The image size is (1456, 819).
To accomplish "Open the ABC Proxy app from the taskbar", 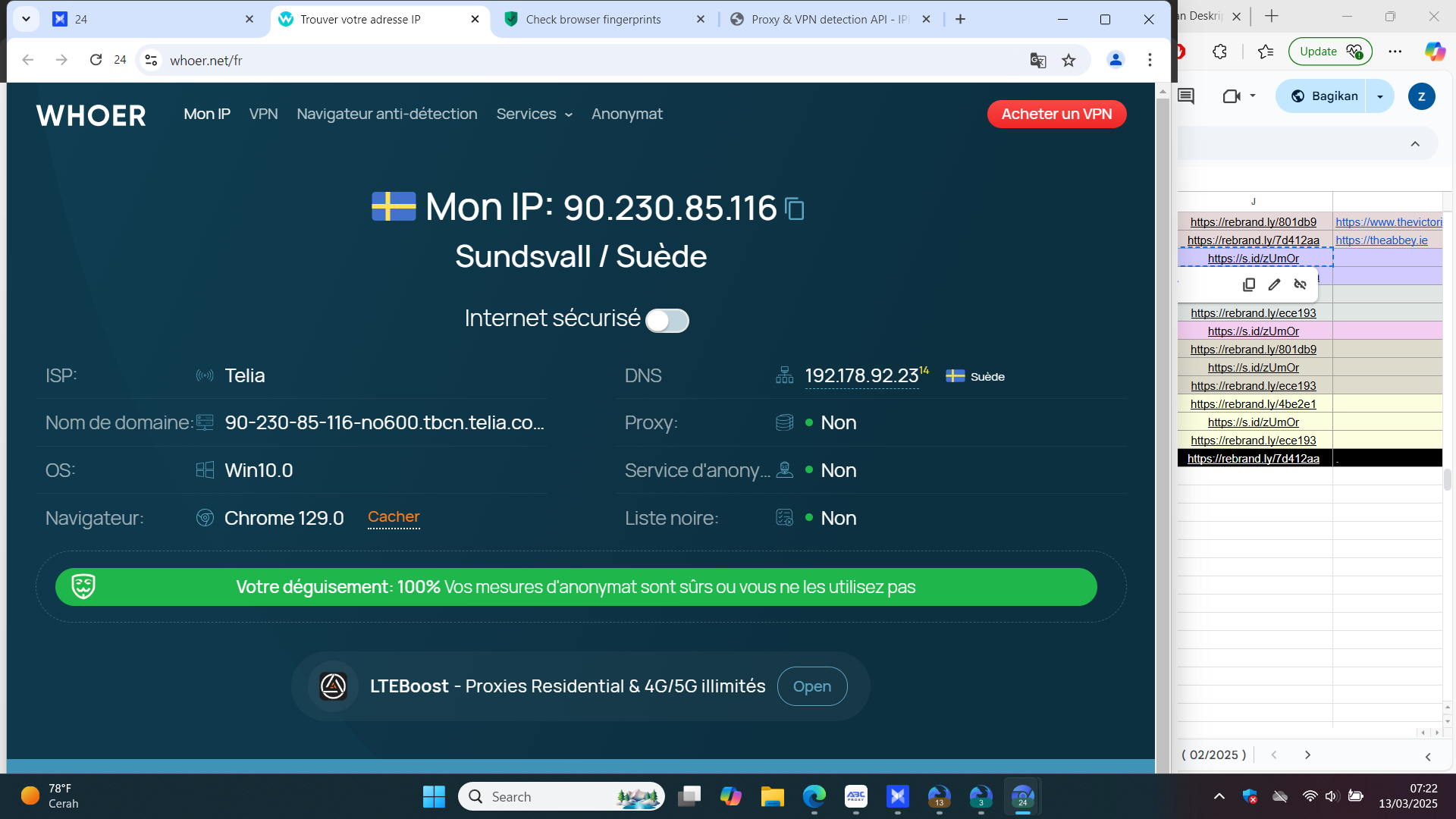I will (856, 797).
